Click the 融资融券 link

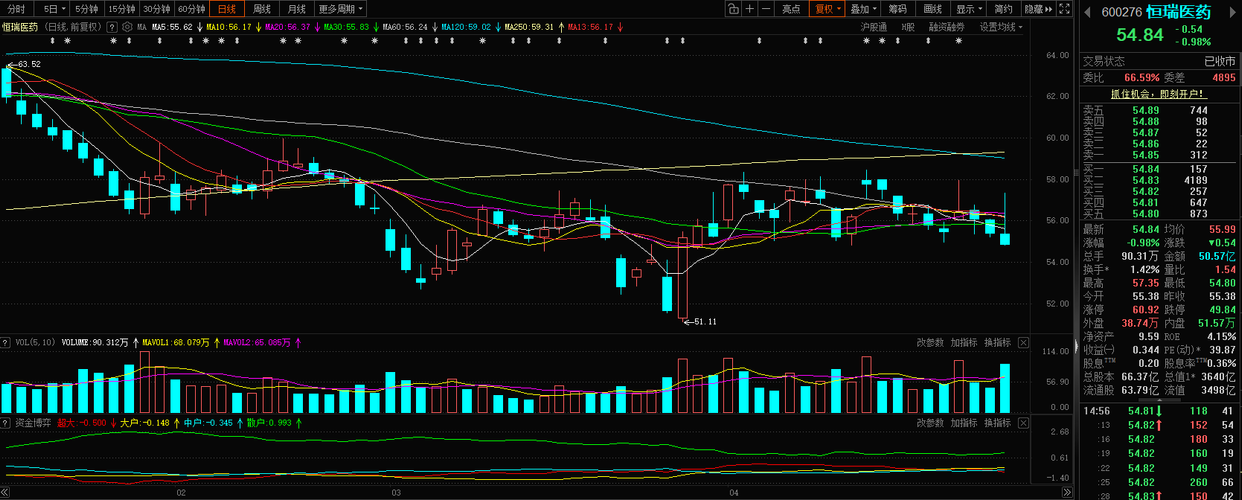(x=946, y=27)
